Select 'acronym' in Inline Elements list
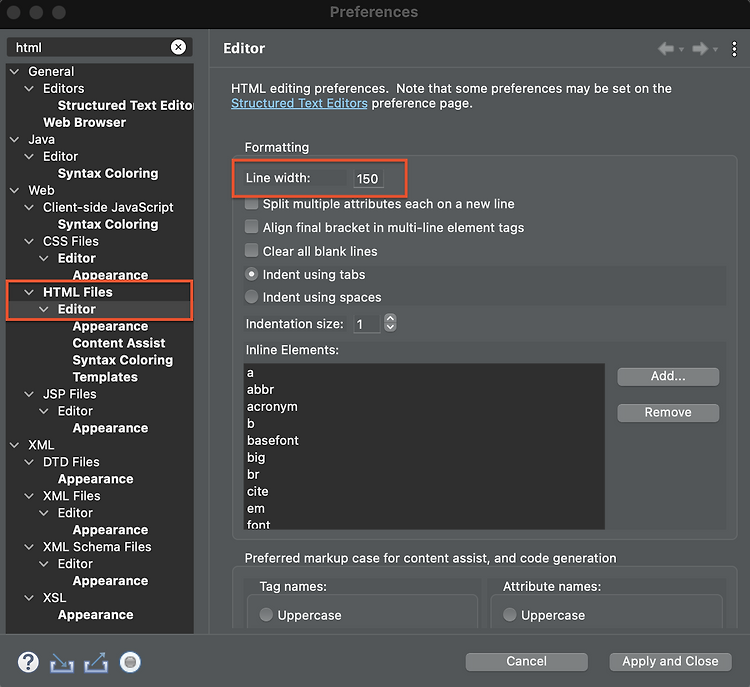 272,406
